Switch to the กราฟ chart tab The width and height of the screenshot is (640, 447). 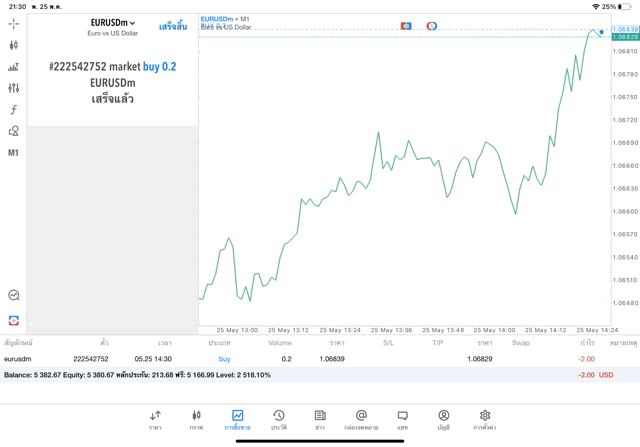196,419
